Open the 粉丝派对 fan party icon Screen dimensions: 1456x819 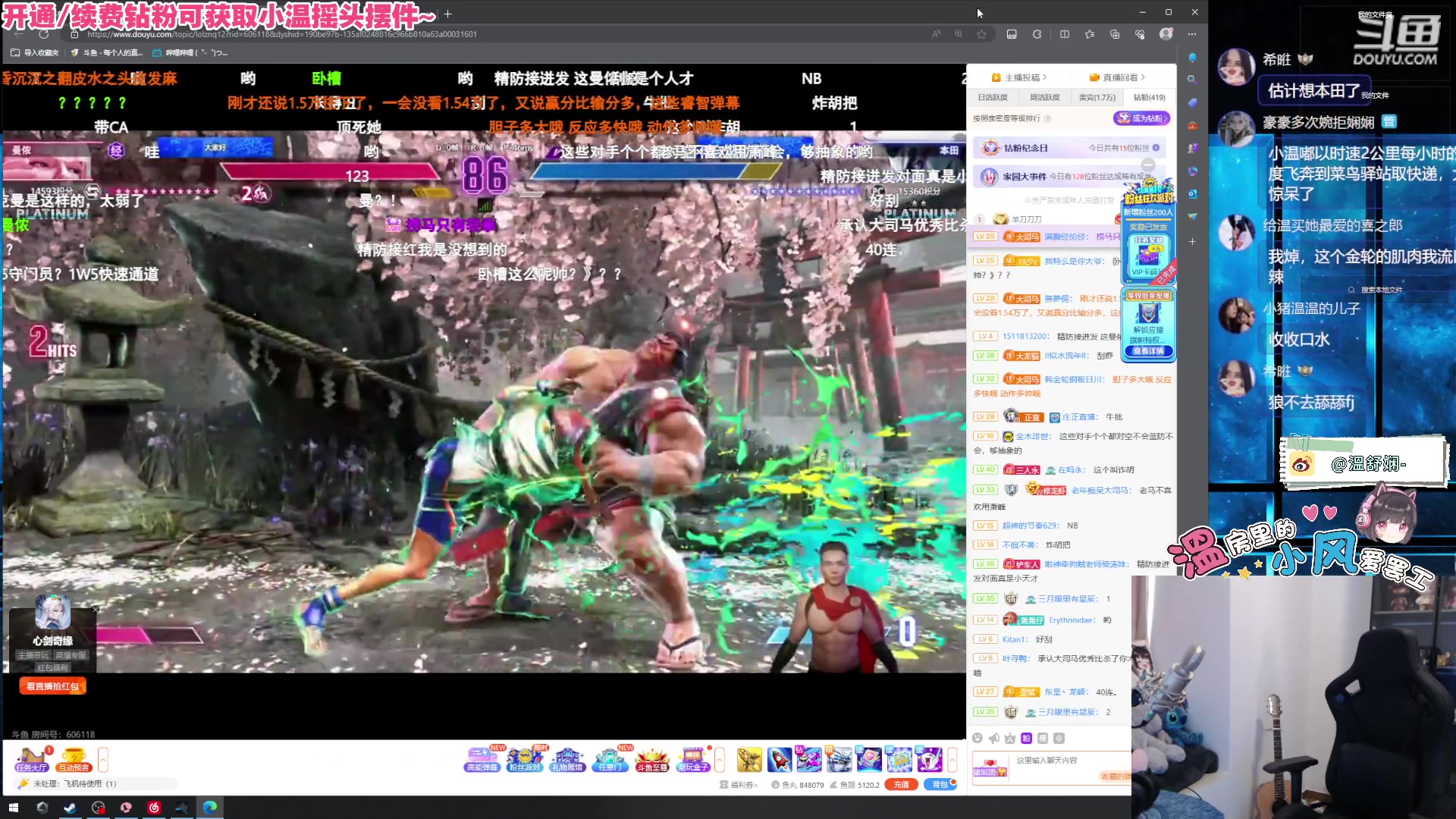525,759
